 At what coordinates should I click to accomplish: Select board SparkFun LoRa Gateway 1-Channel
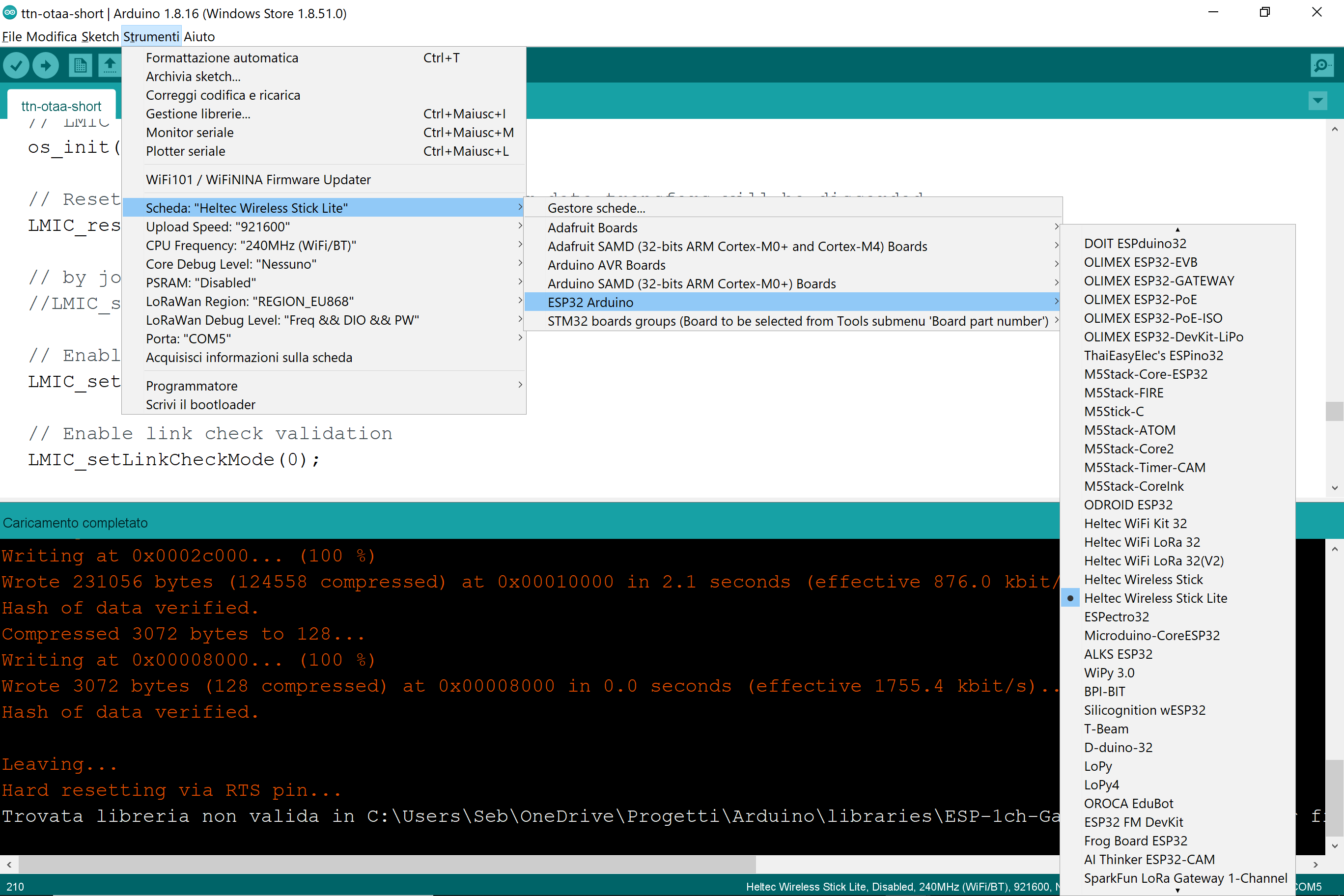tap(1177, 878)
